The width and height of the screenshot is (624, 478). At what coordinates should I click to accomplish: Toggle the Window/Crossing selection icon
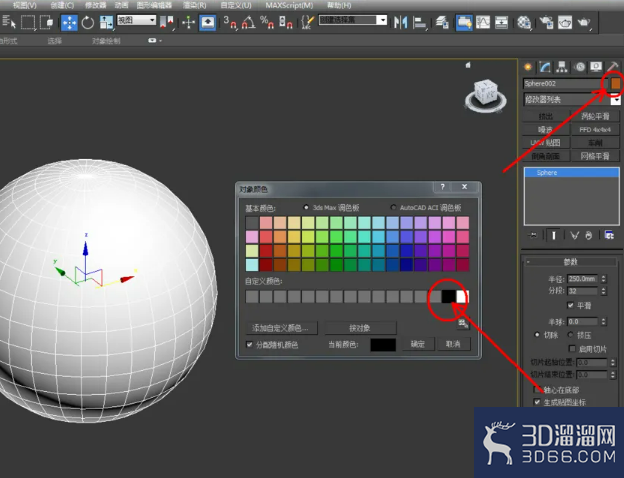pyautogui.click(x=47, y=22)
